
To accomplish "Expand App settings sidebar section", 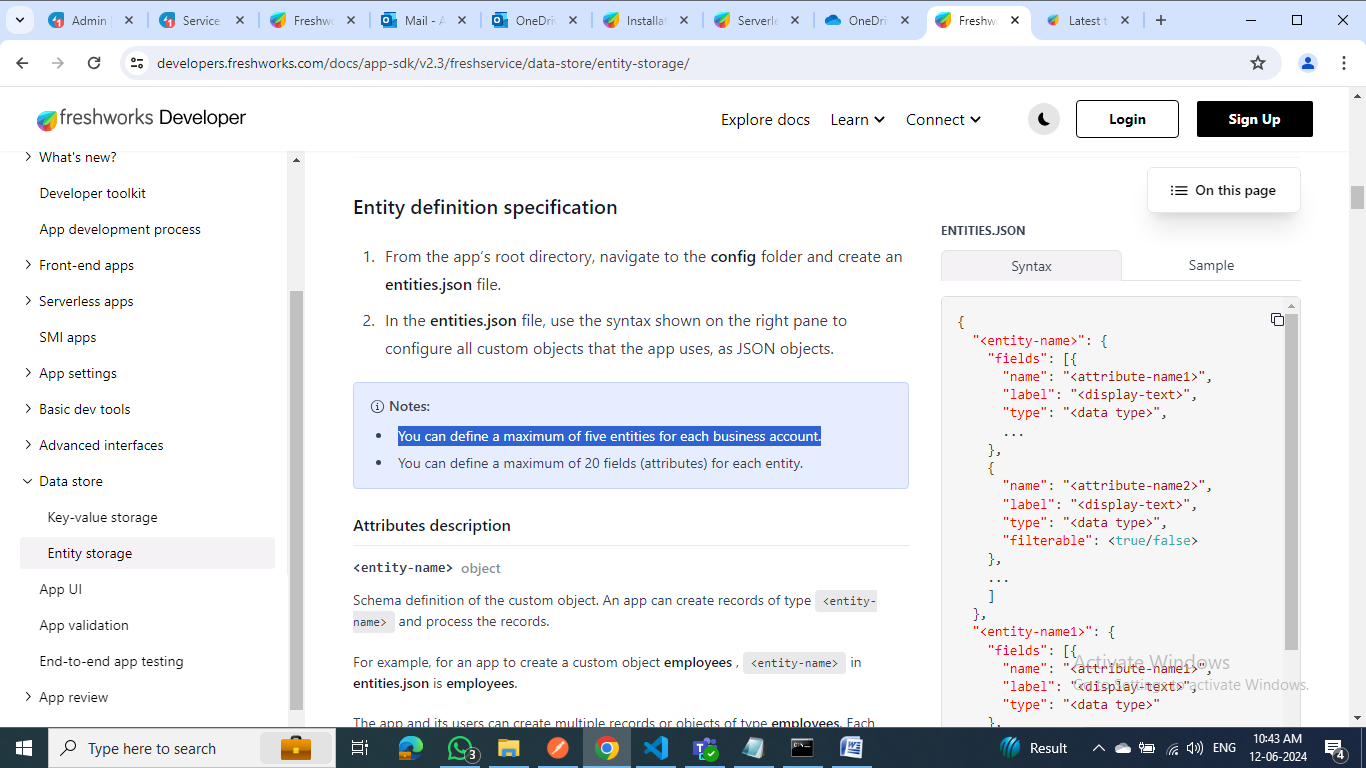I will coord(27,373).
